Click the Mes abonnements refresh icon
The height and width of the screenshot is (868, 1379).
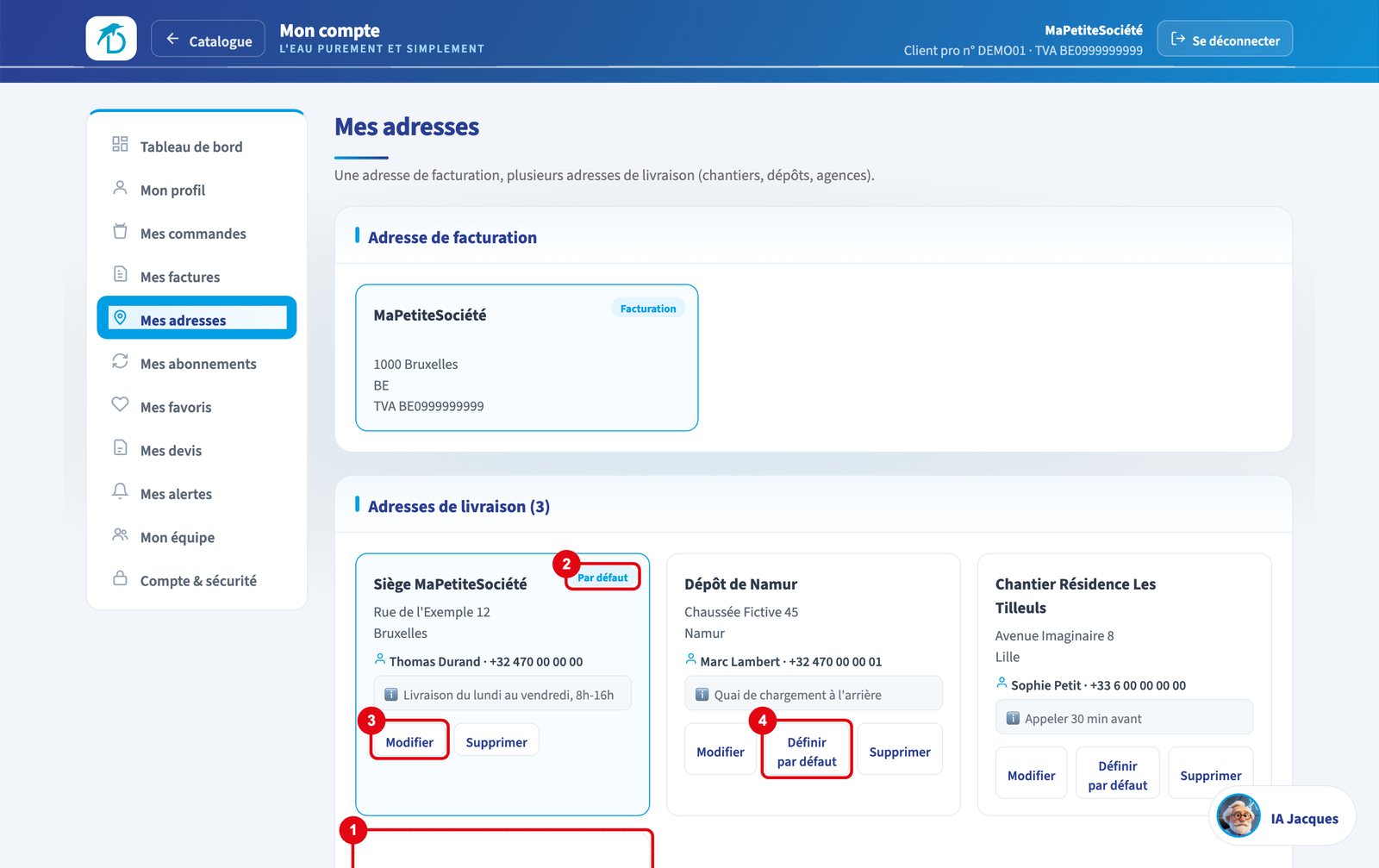120,361
